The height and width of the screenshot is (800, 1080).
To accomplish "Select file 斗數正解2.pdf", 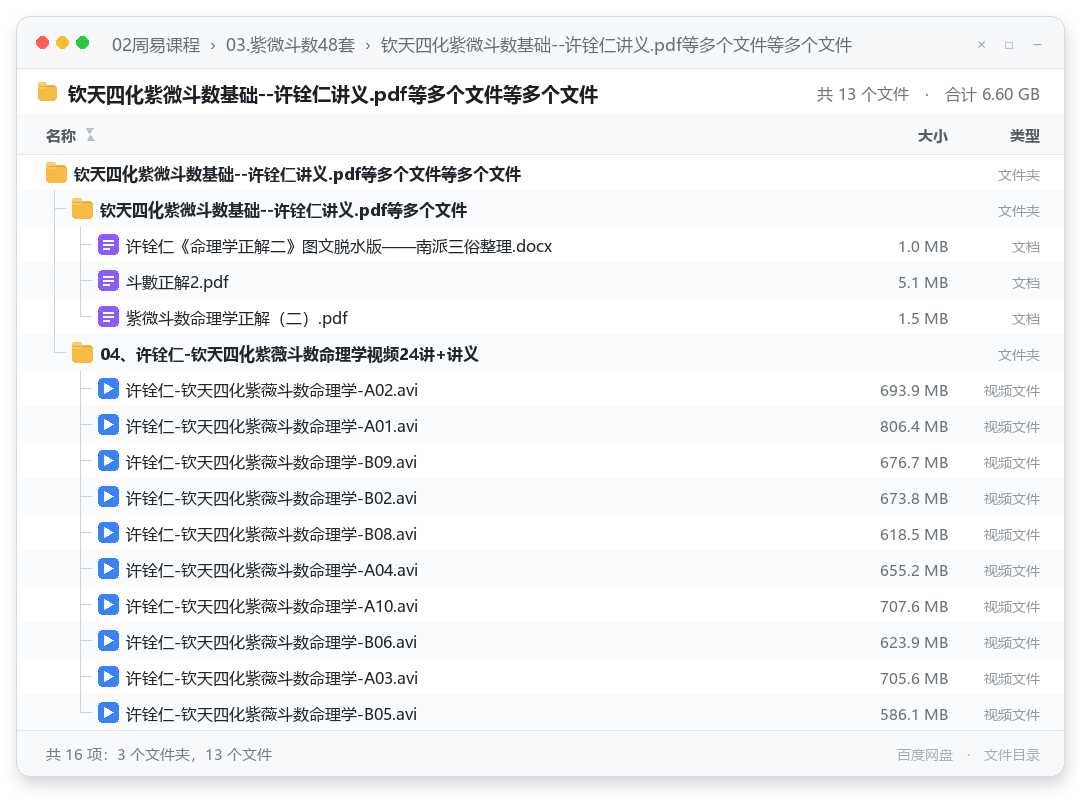I will click(x=541, y=282).
